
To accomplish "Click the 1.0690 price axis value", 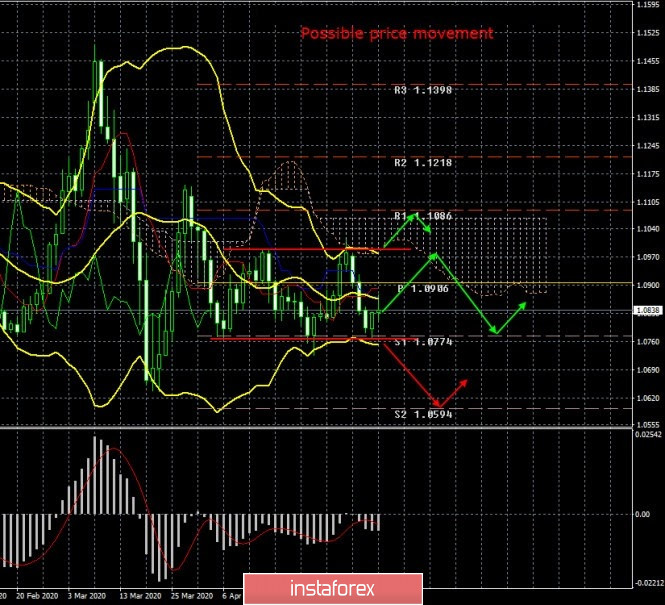I will tap(648, 370).
